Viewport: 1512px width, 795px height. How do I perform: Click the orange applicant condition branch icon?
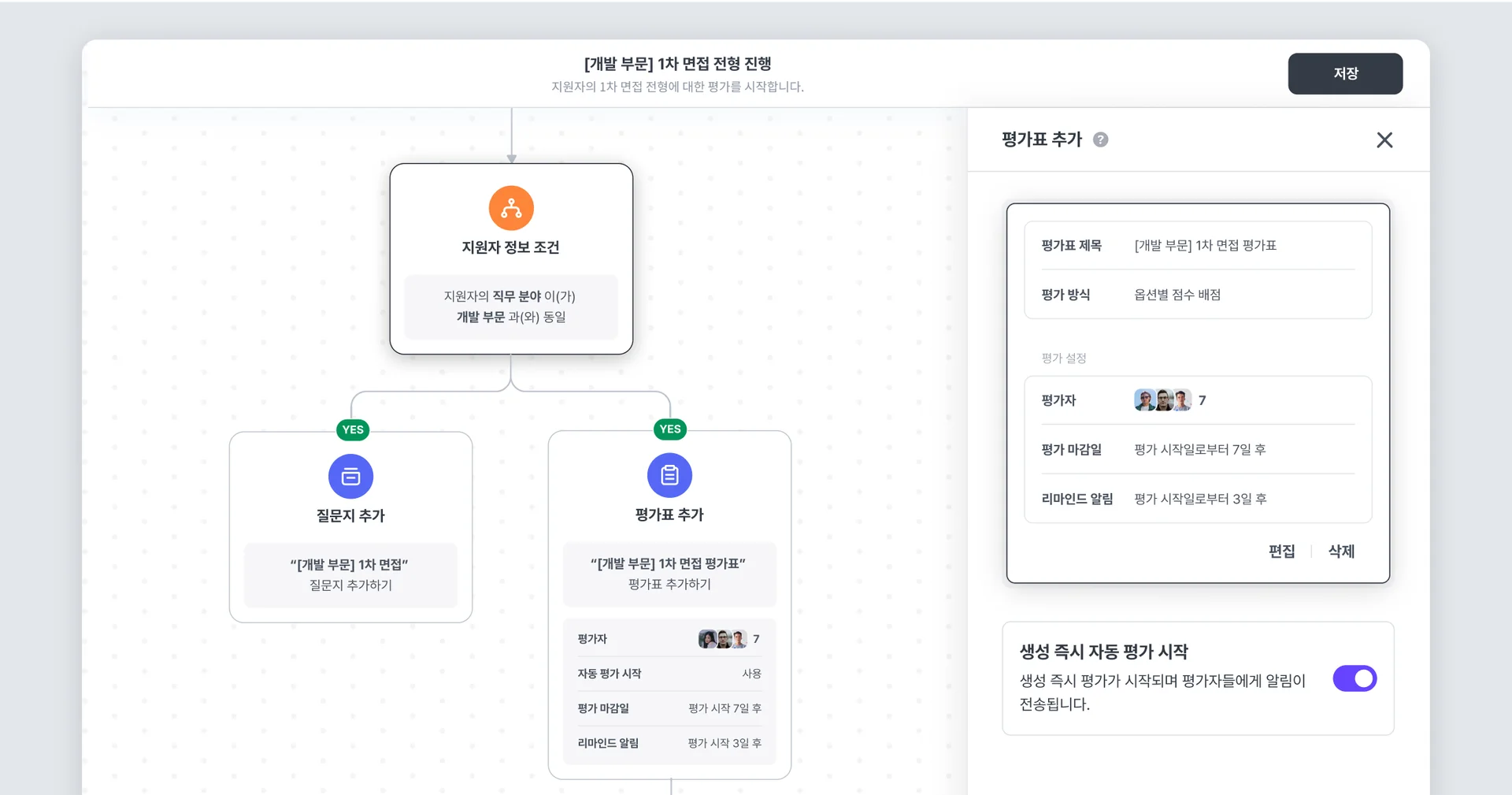(x=511, y=208)
